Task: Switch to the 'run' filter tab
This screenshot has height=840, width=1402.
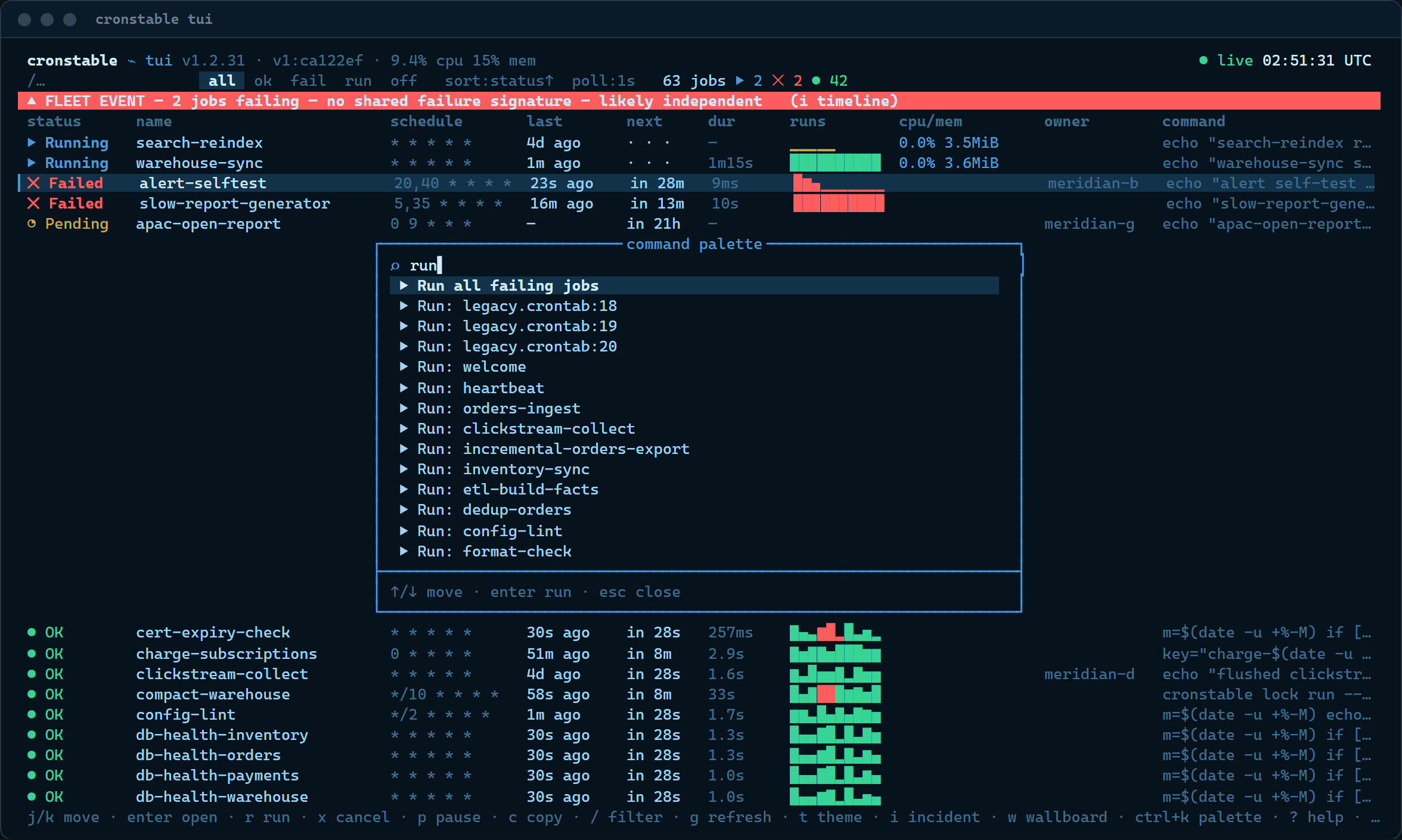Action: 358,81
